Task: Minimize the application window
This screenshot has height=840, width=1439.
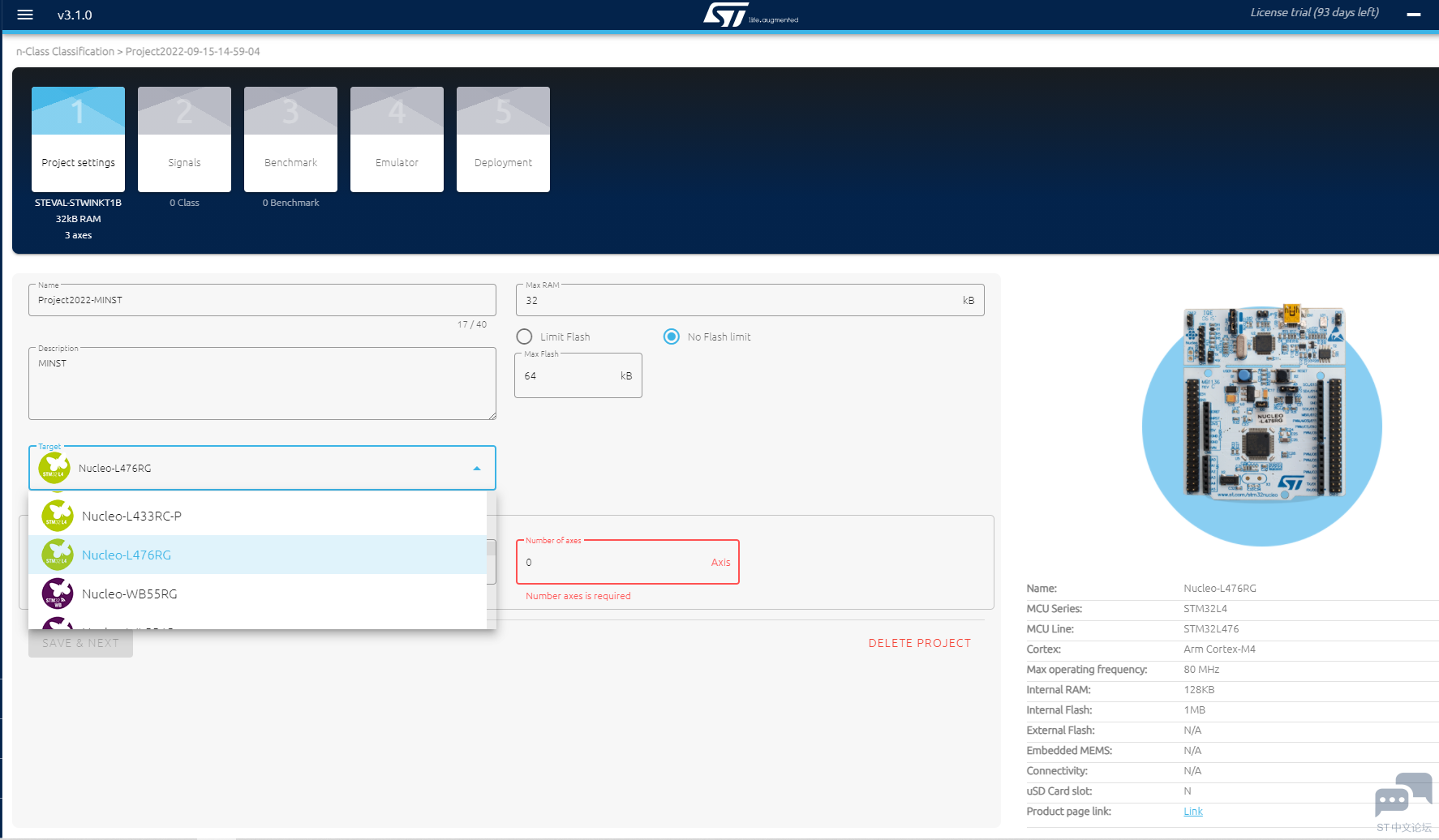Action: tap(1414, 15)
